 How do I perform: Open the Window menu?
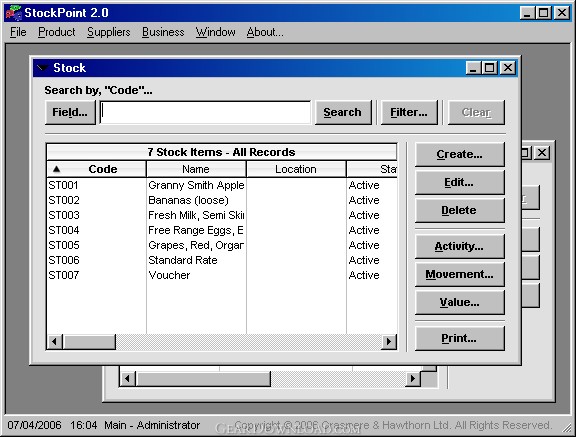click(215, 32)
